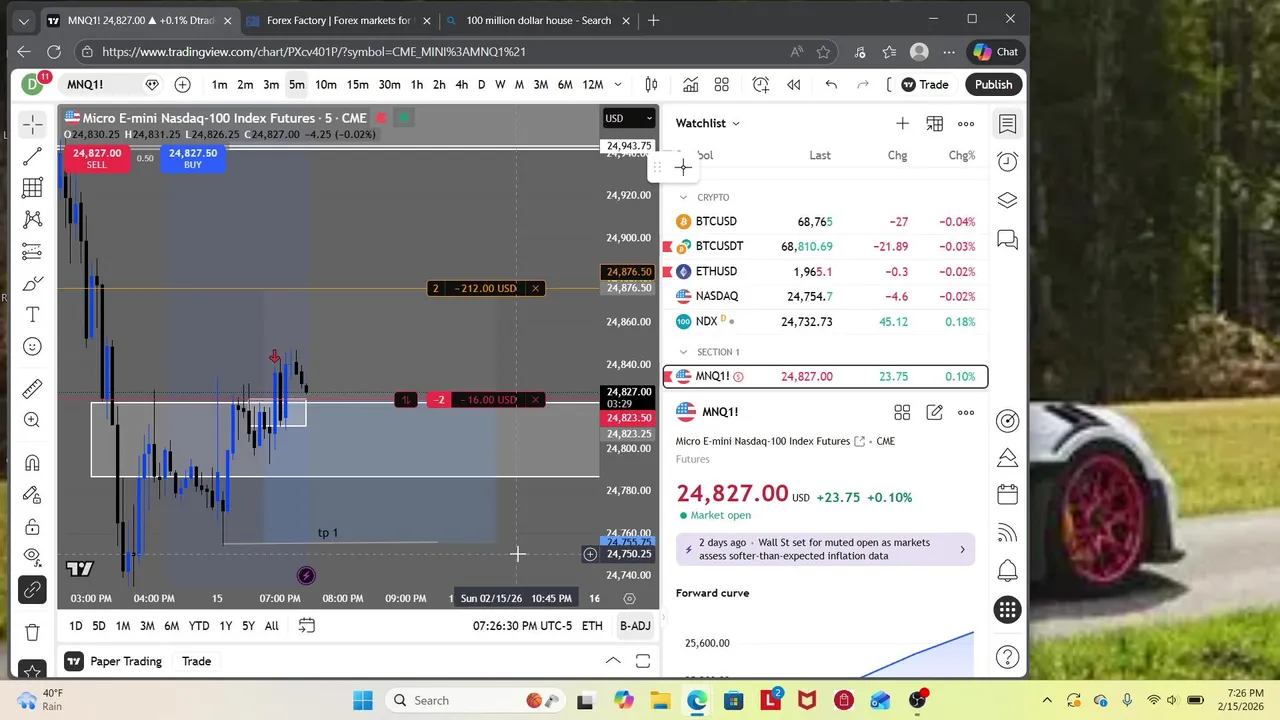Open the chats side panel

point(1007,240)
